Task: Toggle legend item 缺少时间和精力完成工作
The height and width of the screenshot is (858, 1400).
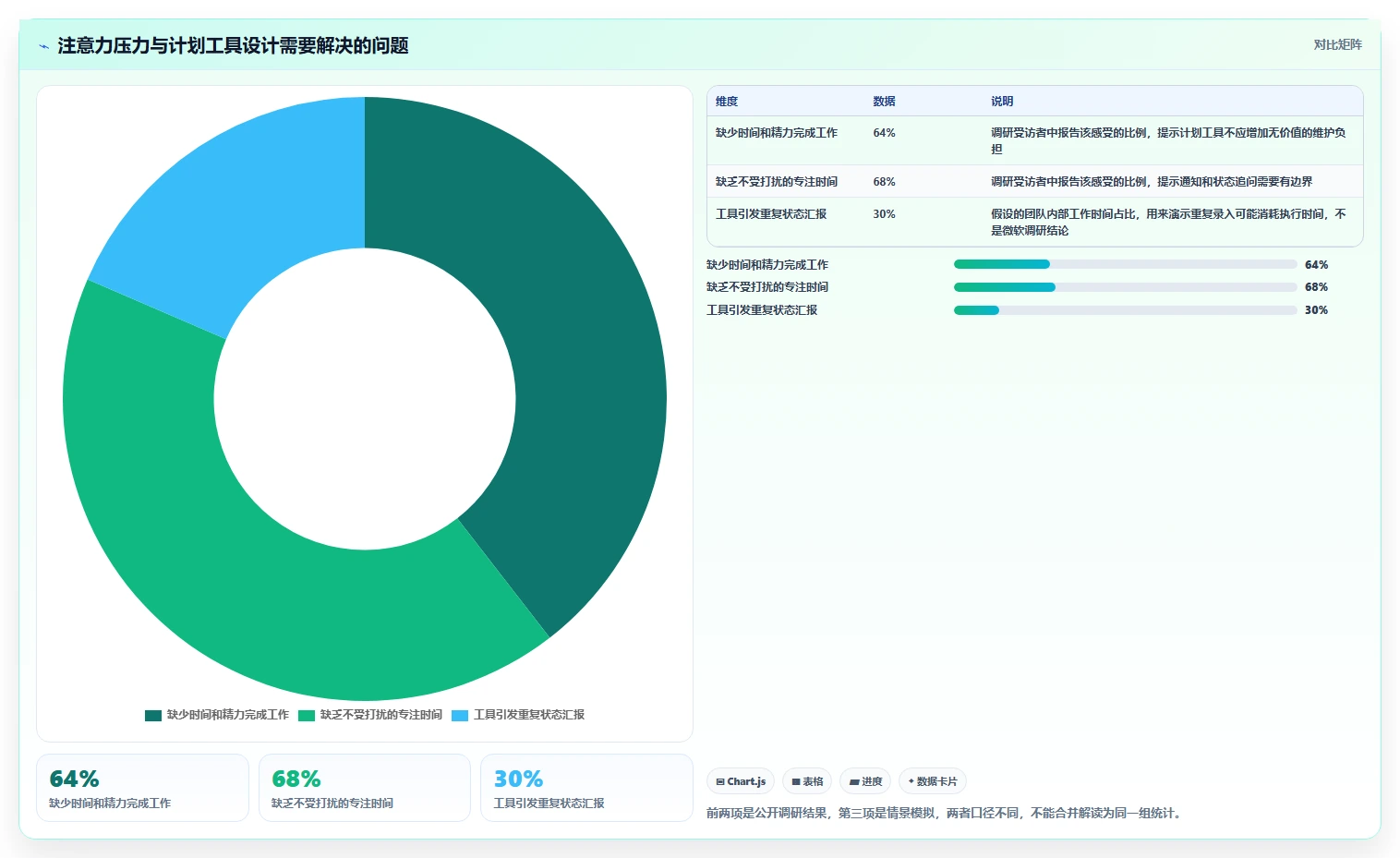Action: (x=217, y=715)
